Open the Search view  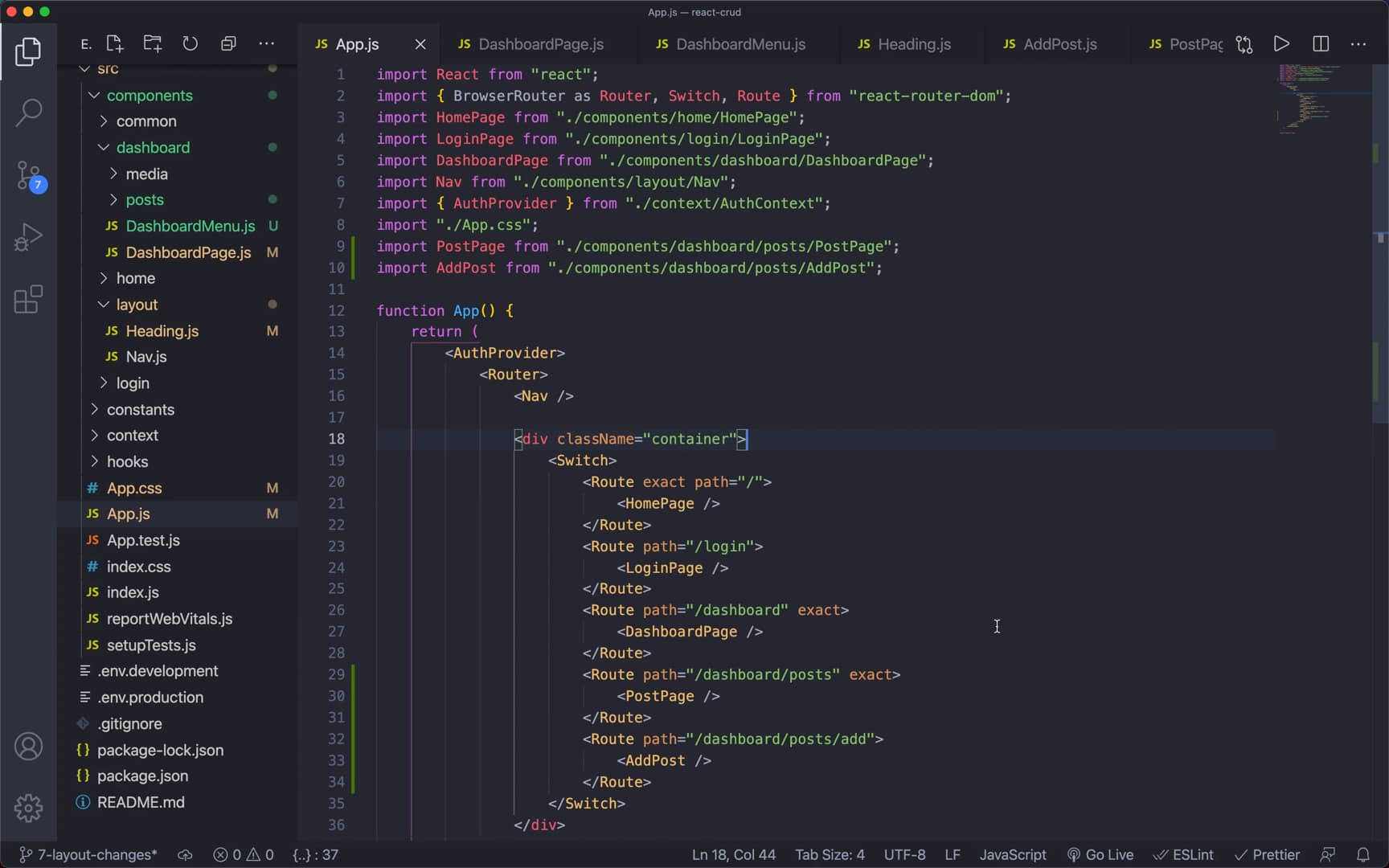tap(29, 113)
